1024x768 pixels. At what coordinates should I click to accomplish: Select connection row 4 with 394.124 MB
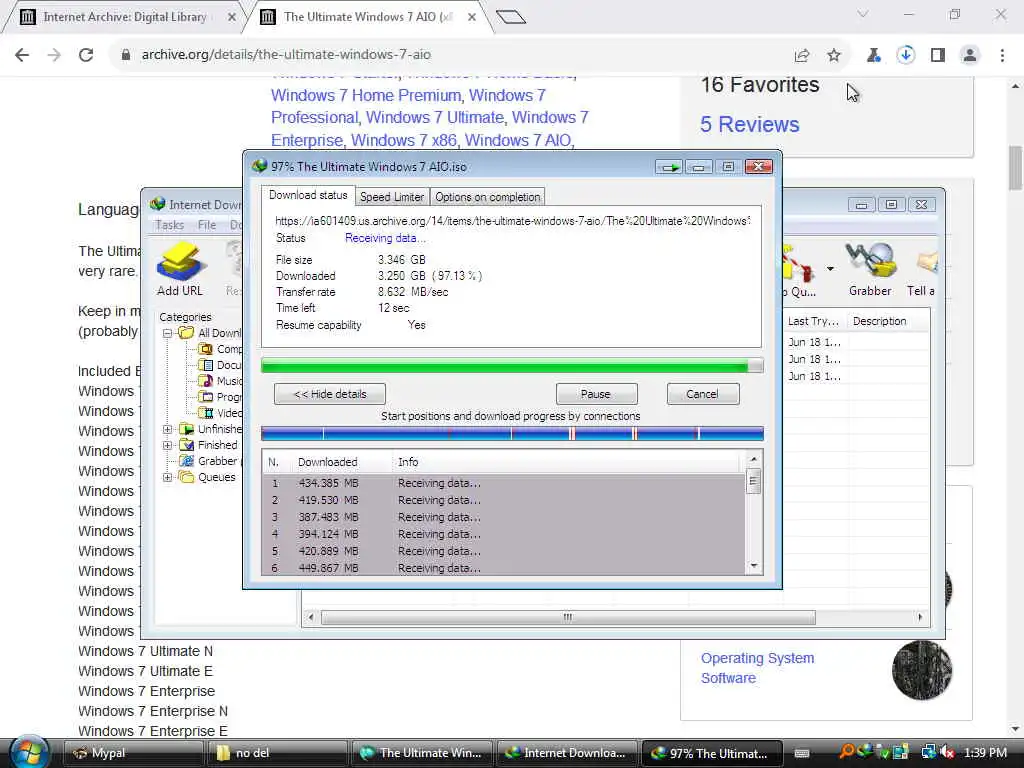[504, 534]
